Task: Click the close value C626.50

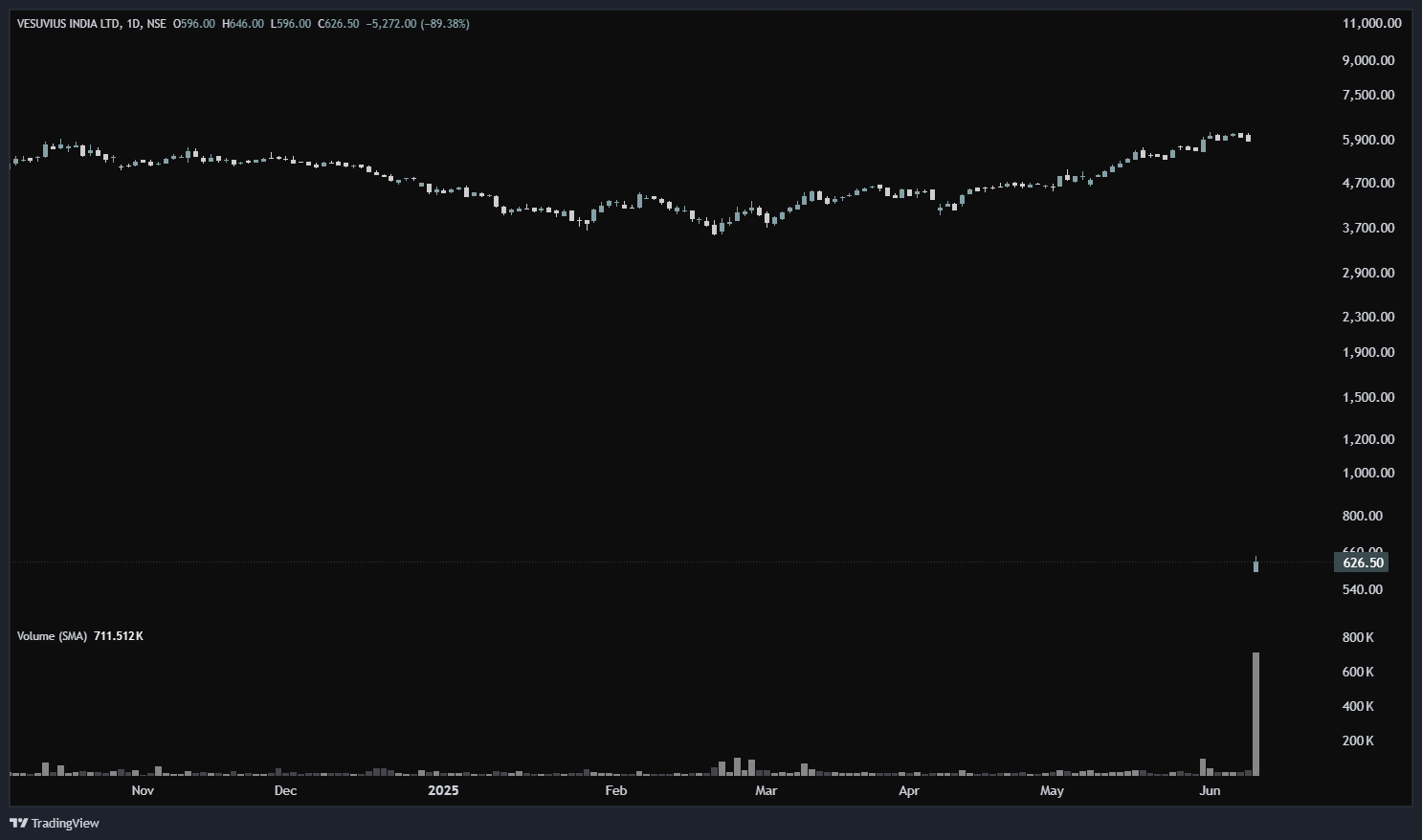Action: (x=338, y=24)
